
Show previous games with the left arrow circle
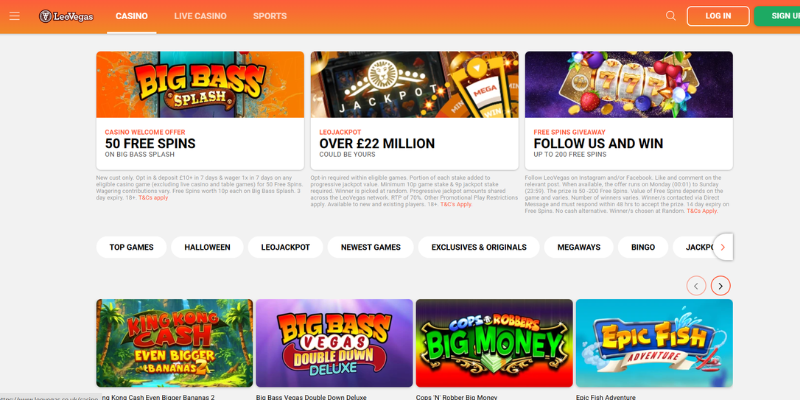[696, 286]
